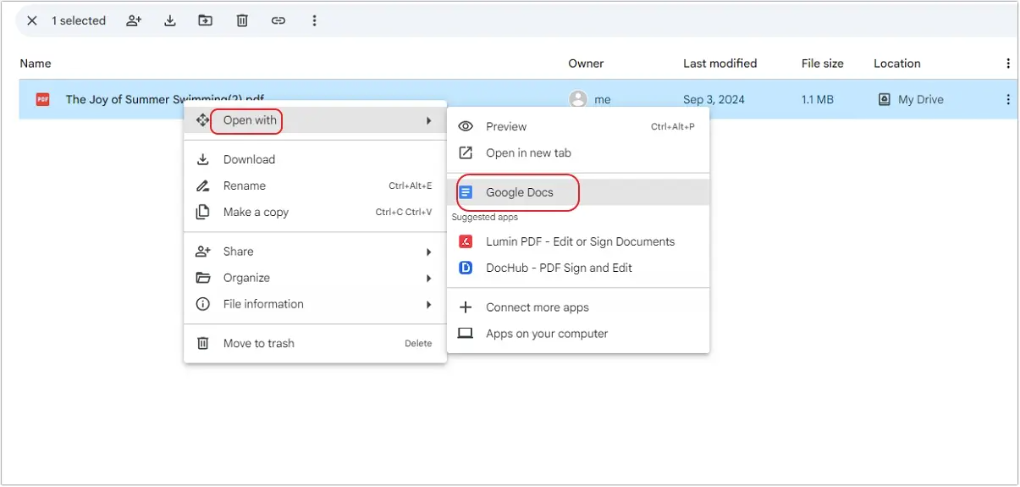Open three-dot menu on the PDF file row
The width and height of the screenshot is (1020, 487).
[x=1008, y=99]
